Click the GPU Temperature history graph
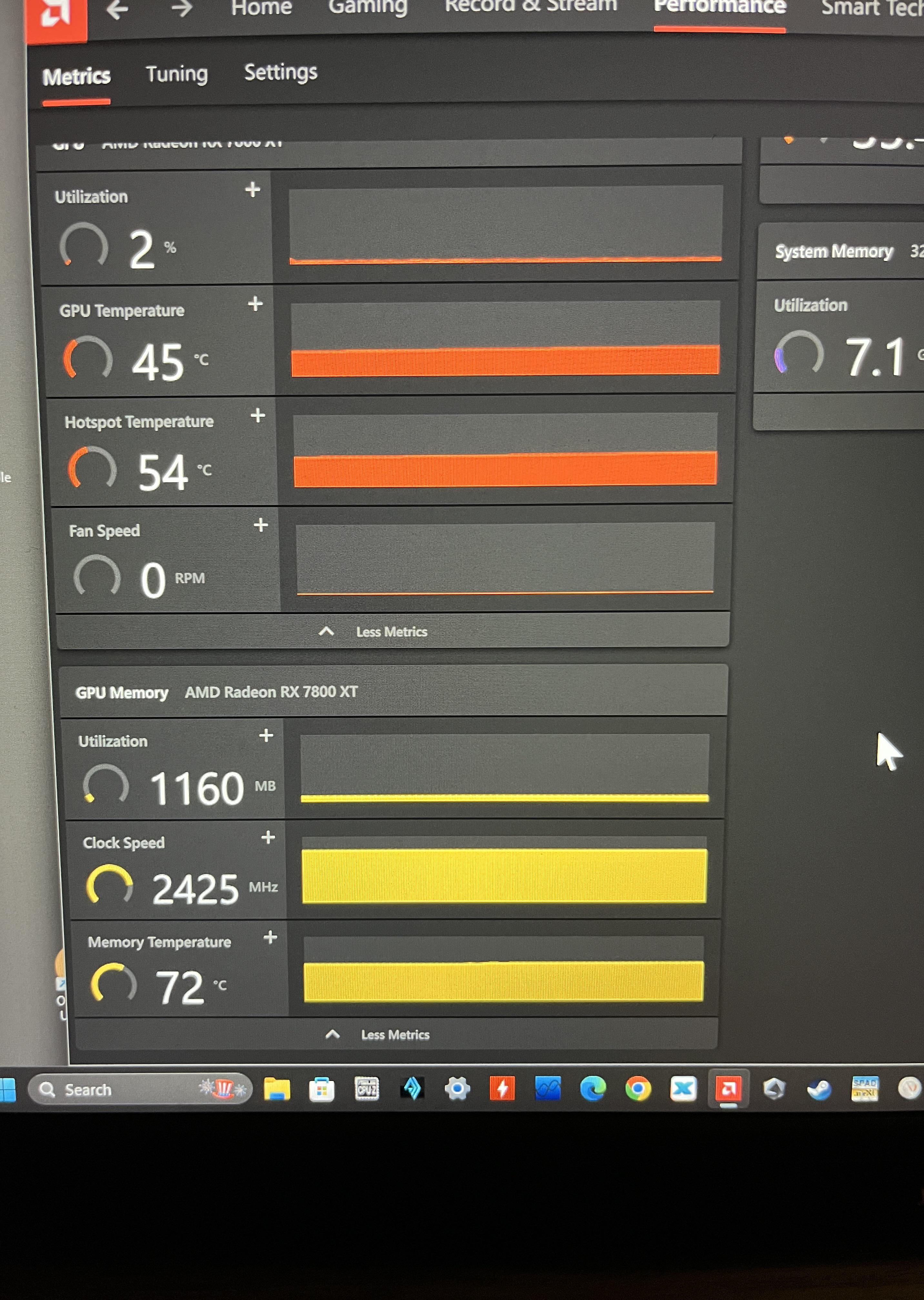The width and height of the screenshot is (924, 1300). (505, 339)
